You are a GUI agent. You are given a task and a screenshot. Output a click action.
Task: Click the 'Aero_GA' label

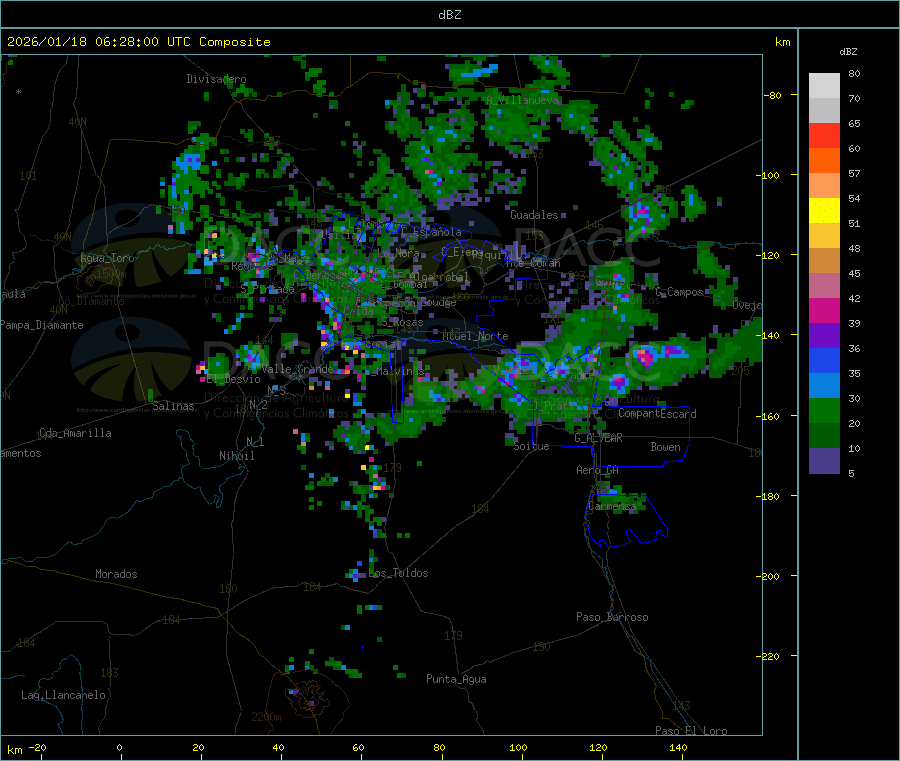tap(598, 471)
